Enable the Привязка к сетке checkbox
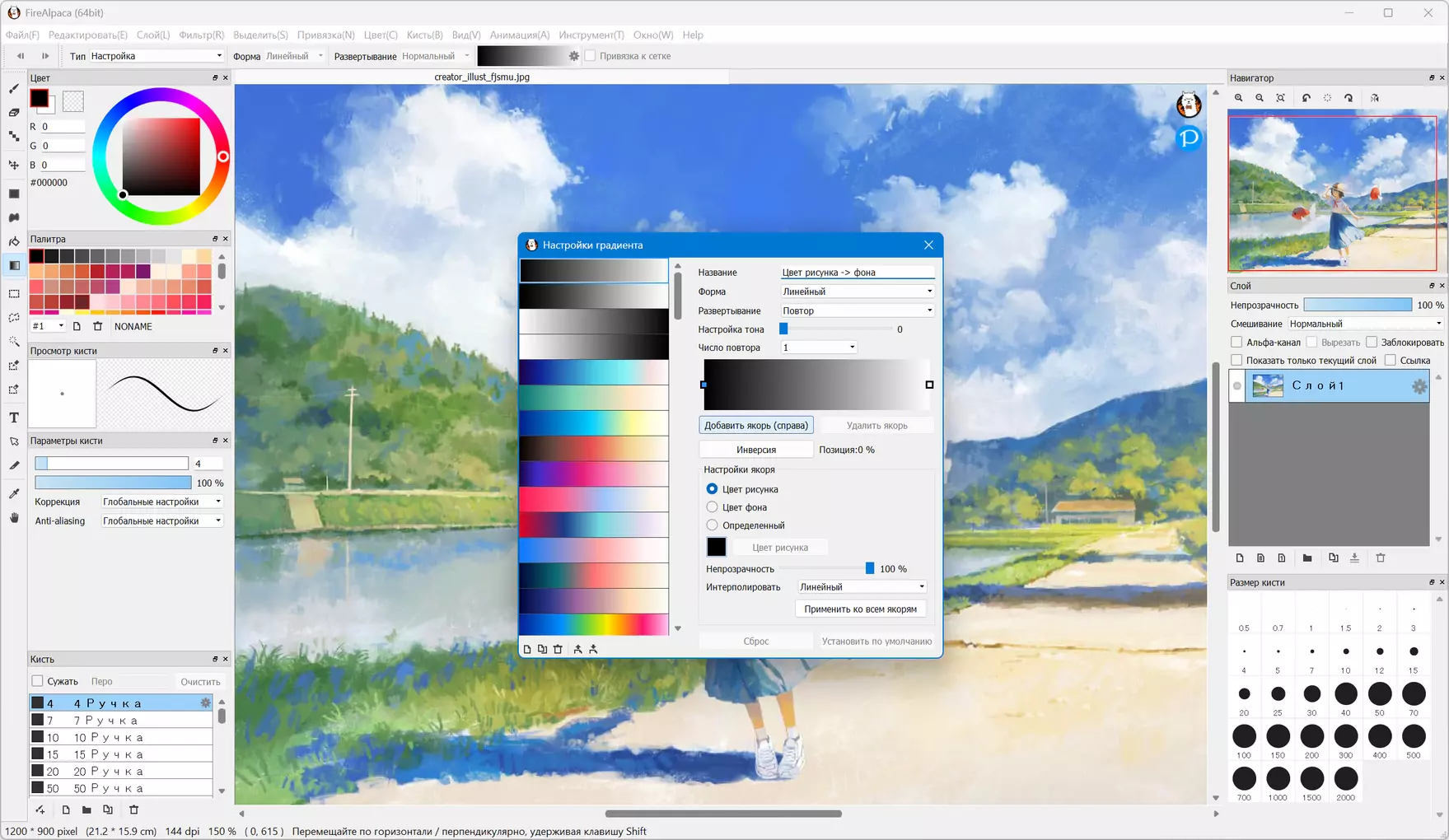The width and height of the screenshot is (1449, 840). point(591,56)
